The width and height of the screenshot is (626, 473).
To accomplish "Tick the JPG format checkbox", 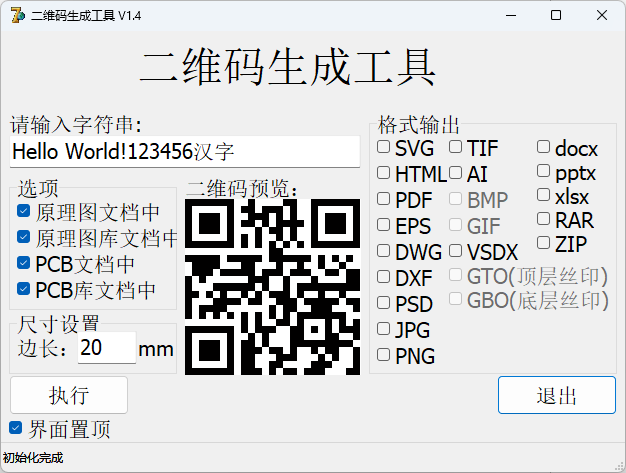I will tap(383, 329).
